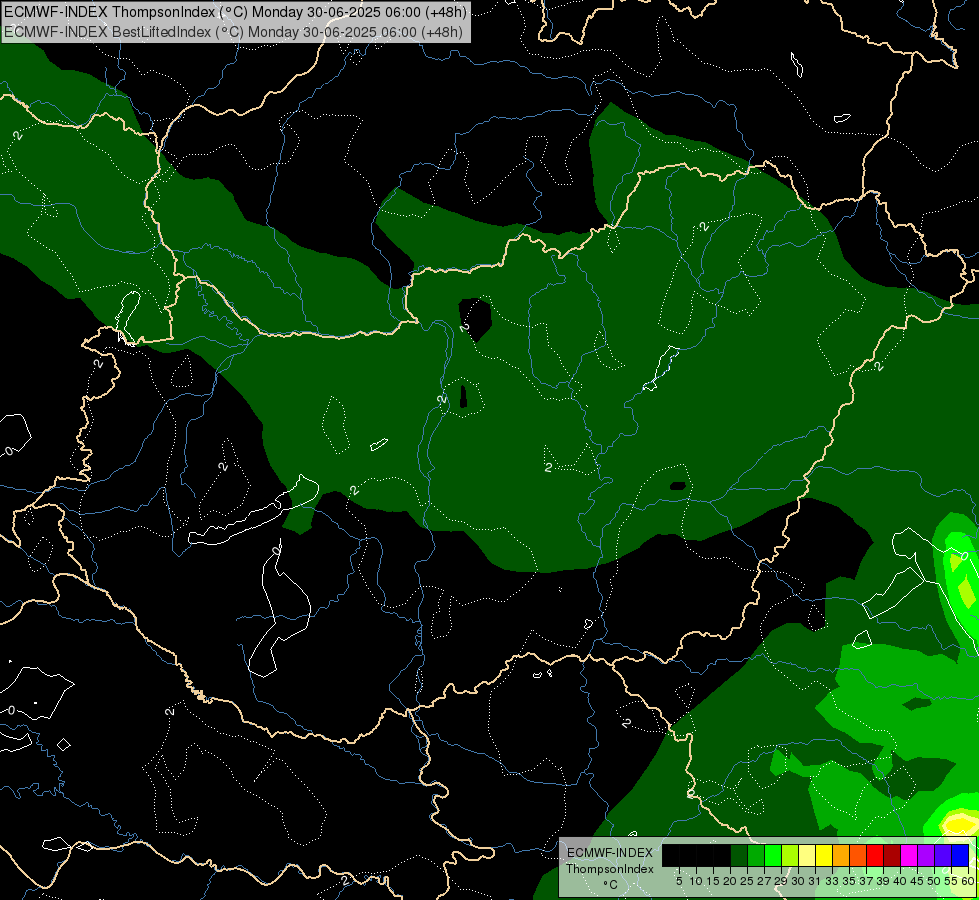Click the legend scale value 60
979x900 pixels.
pyautogui.click(x=968, y=881)
